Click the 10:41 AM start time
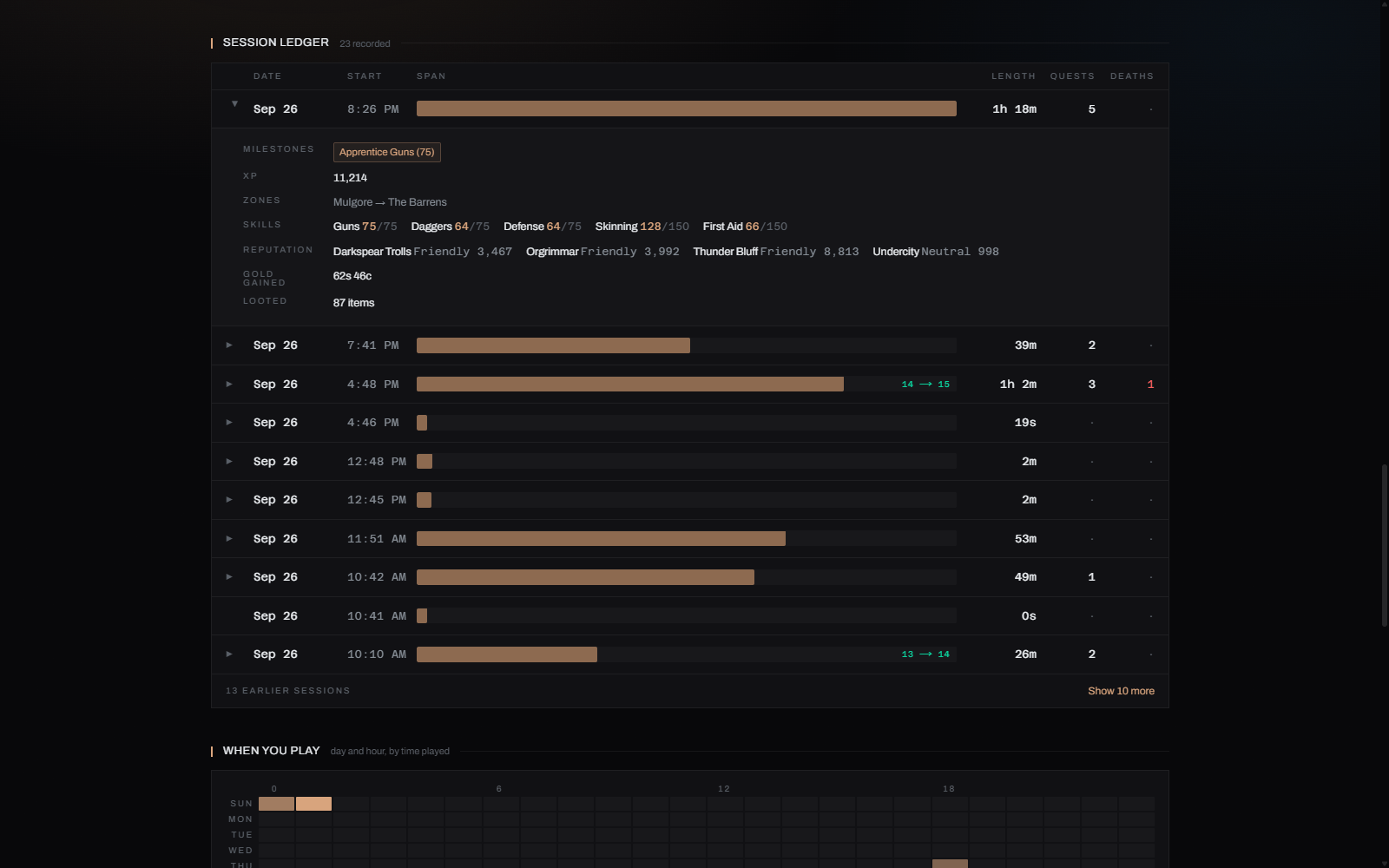 (x=377, y=616)
